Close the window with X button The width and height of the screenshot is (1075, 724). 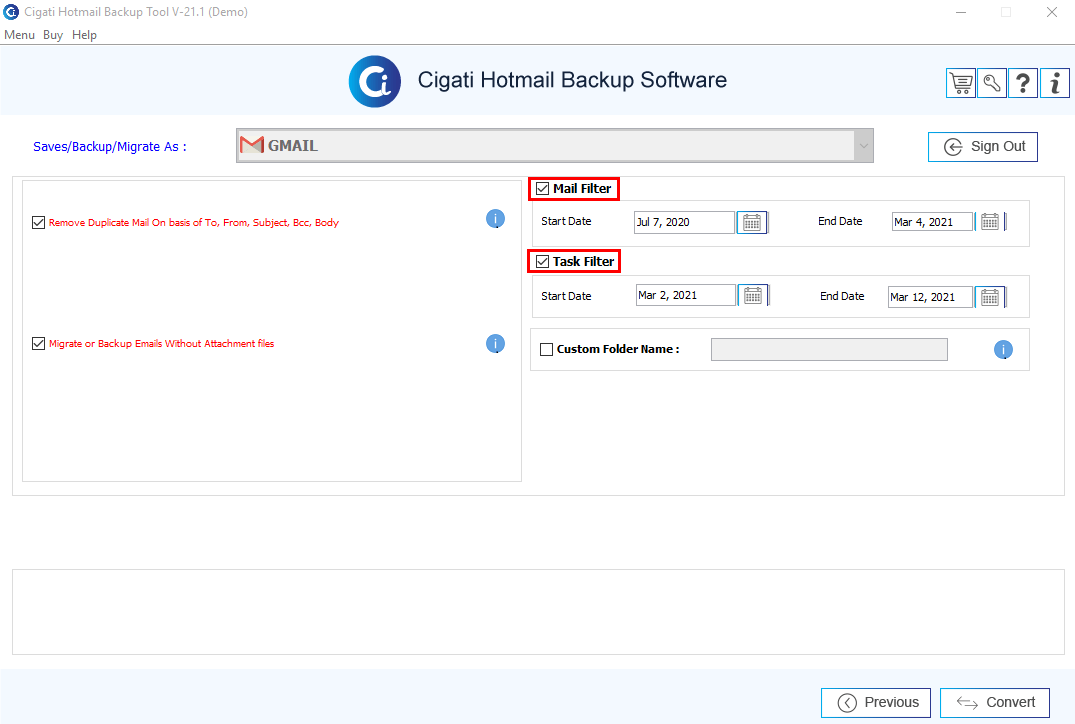pyautogui.click(x=1052, y=12)
